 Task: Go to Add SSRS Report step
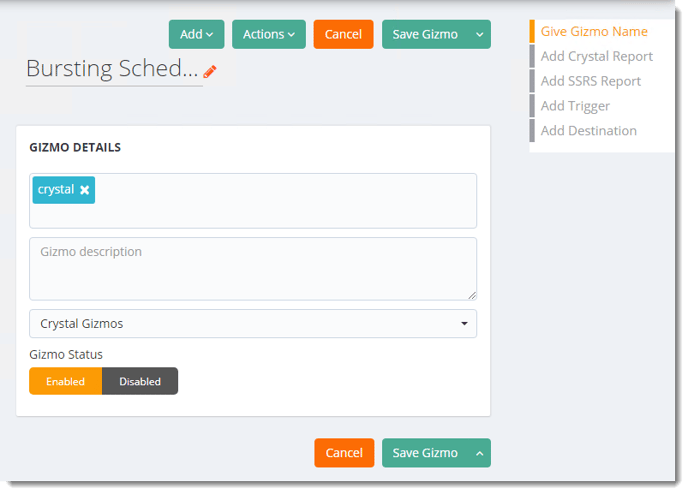click(x=591, y=81)
